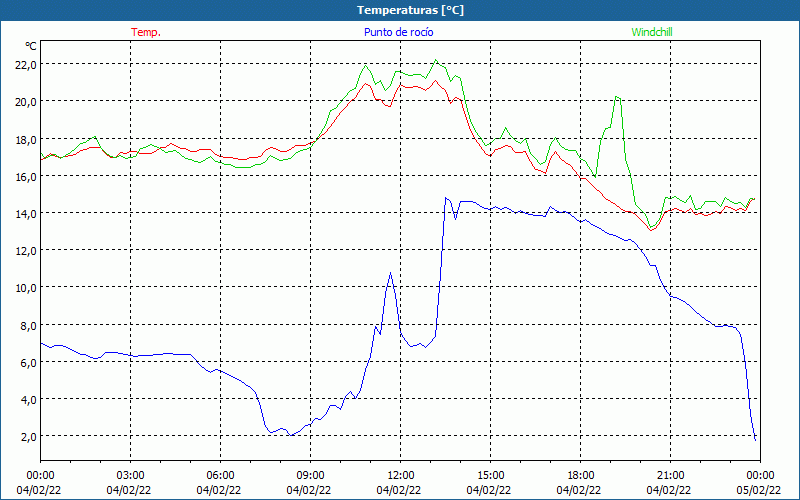The height and width of the screenshot is (500, 800).
Task: Click the 10,0 y-axis value
Action: coord(26,288)
